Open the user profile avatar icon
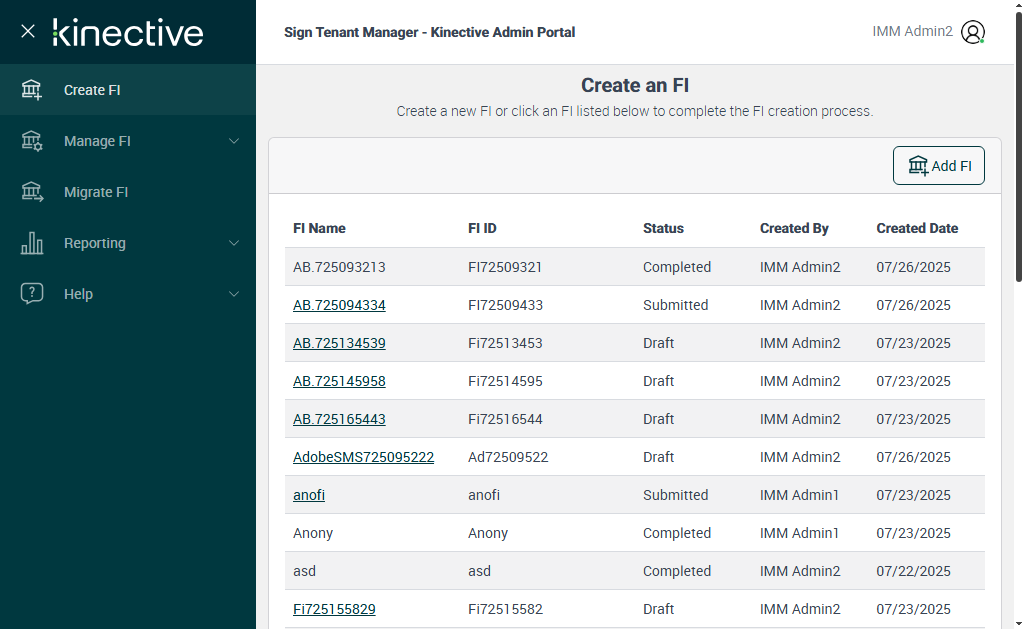The image size is (1024, 629). point(972,32)
